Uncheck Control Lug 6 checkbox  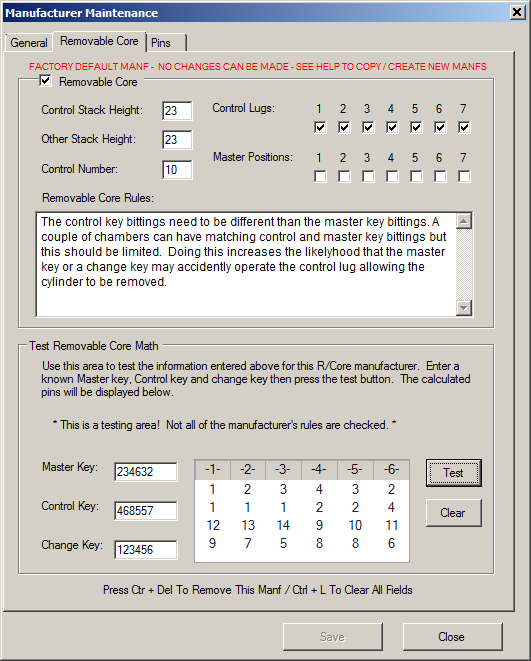point(440,127)
